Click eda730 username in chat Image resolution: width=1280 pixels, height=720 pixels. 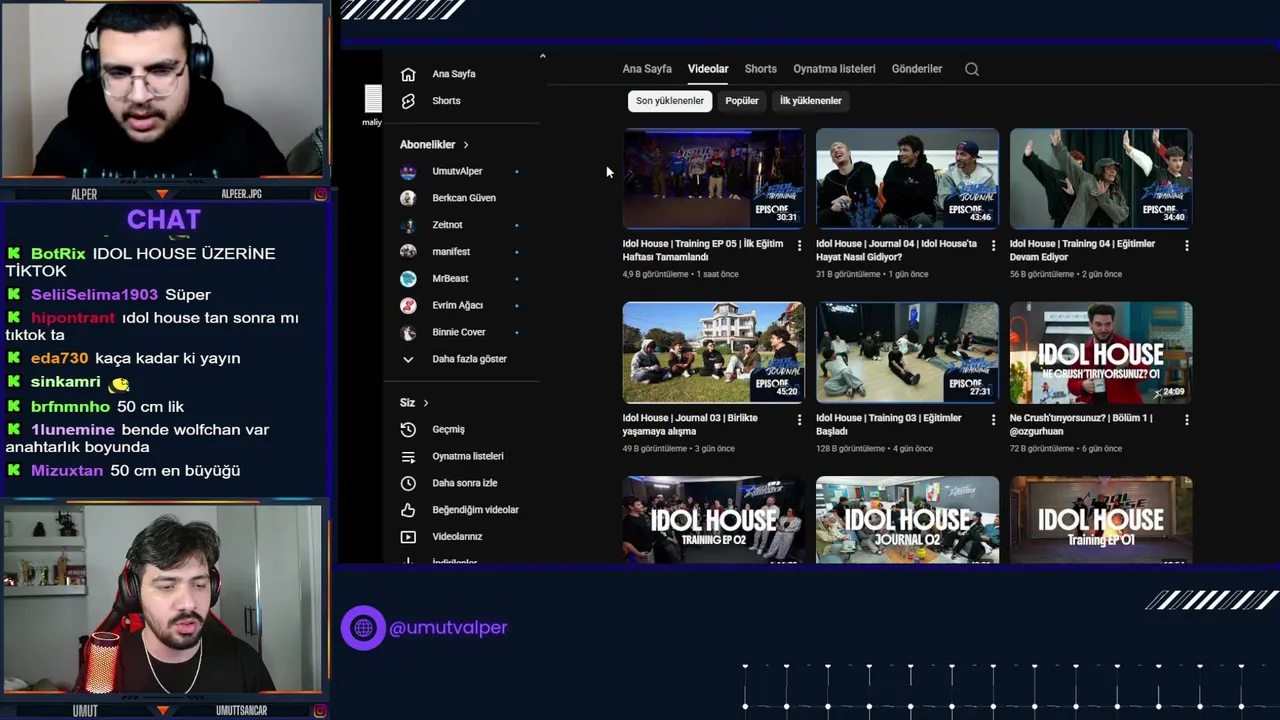click(x=59, y=358)
